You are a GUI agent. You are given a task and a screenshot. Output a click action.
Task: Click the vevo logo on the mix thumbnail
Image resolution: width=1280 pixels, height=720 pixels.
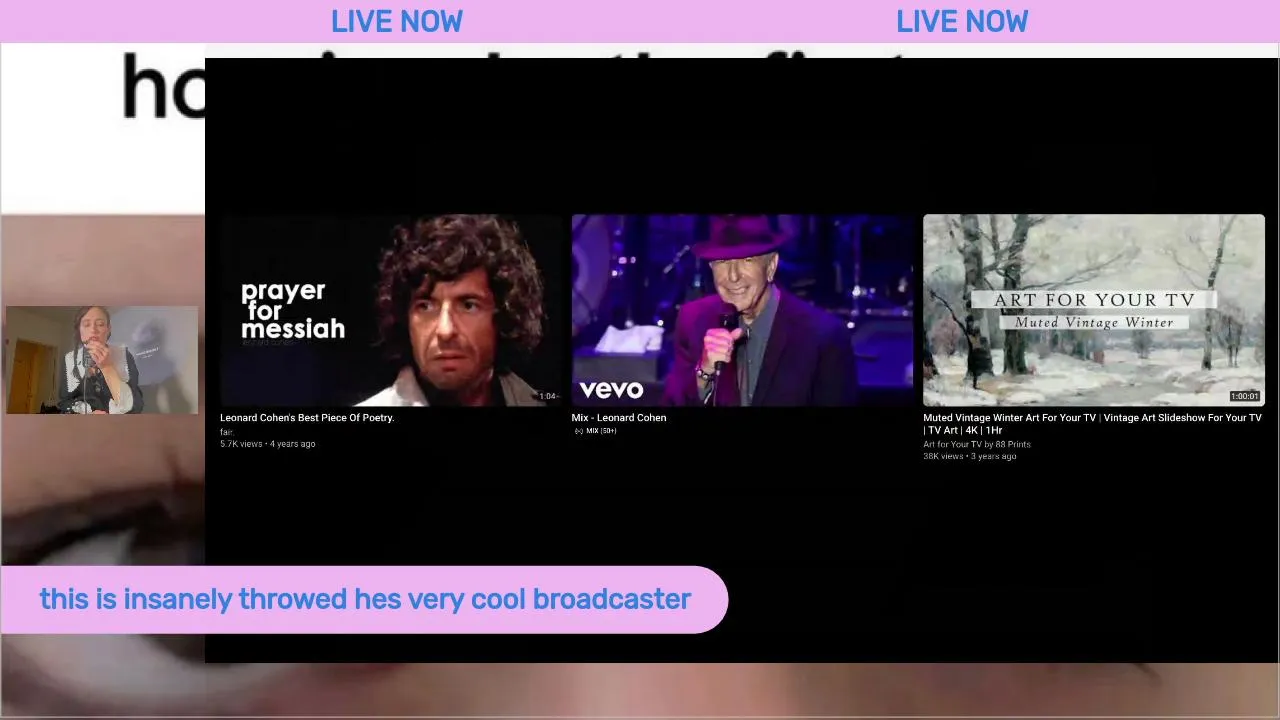pyautogui.click(x=611, y=389)
